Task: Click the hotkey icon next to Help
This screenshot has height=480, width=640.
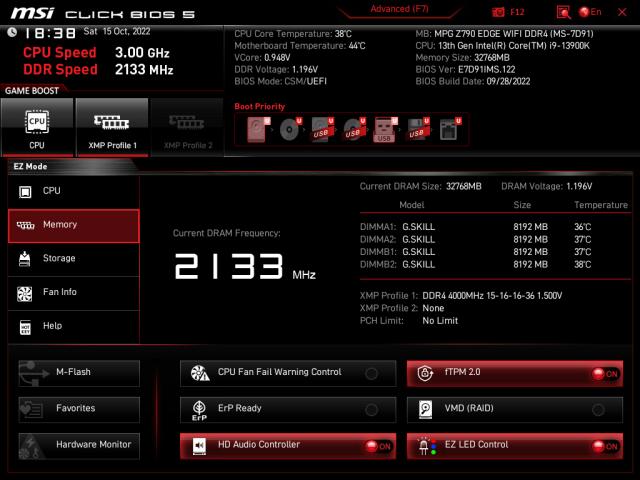Action: point(25,327)
